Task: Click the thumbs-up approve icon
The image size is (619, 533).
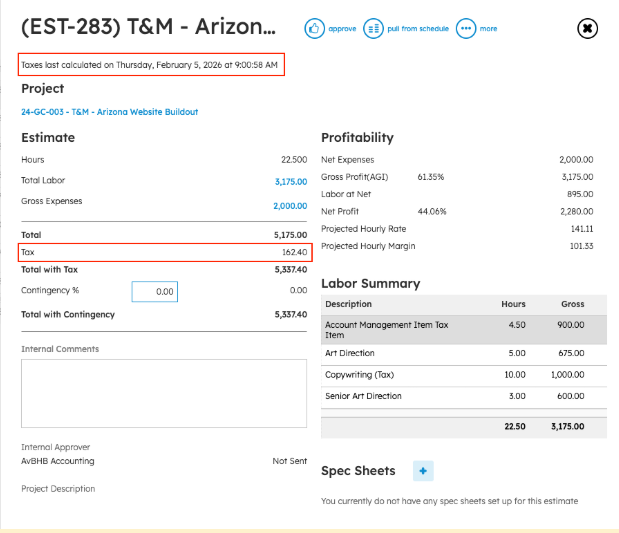Action: [x=314, y=28]
